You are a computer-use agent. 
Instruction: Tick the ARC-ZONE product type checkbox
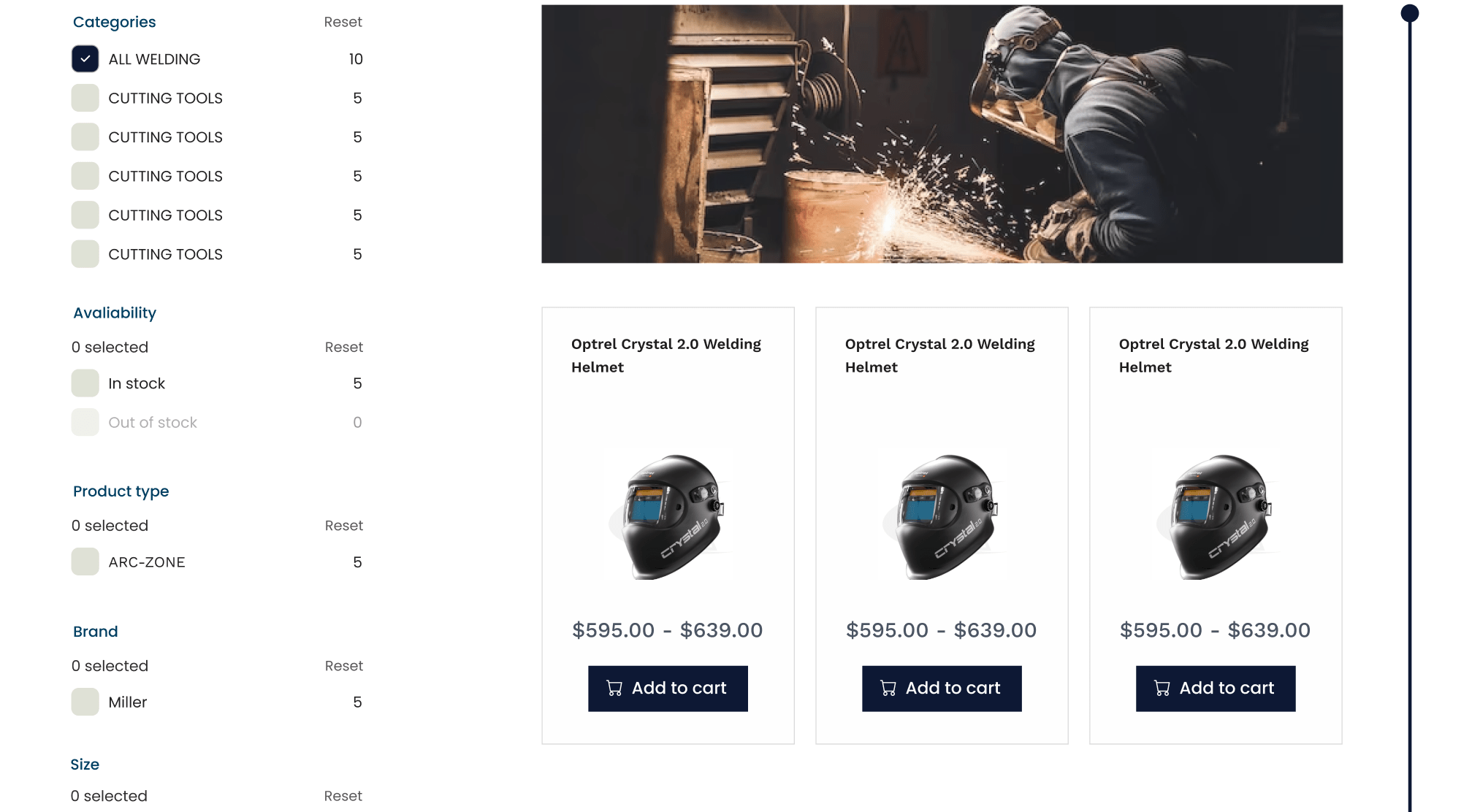85,562
